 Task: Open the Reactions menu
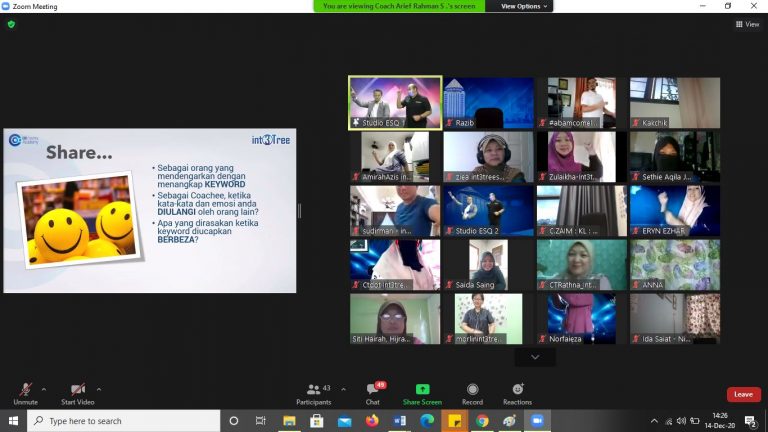[517, 391]
